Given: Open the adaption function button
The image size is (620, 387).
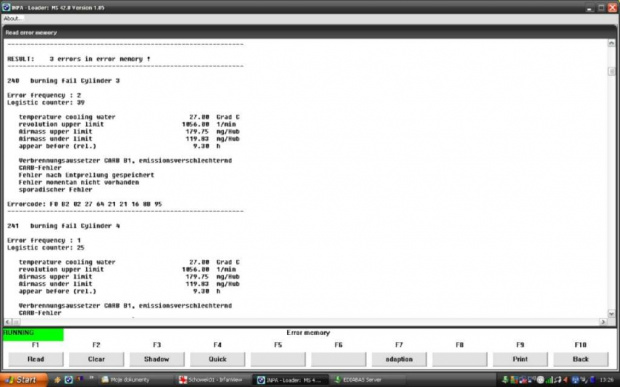Looking at the screenshot, I should tap(399, 359).
